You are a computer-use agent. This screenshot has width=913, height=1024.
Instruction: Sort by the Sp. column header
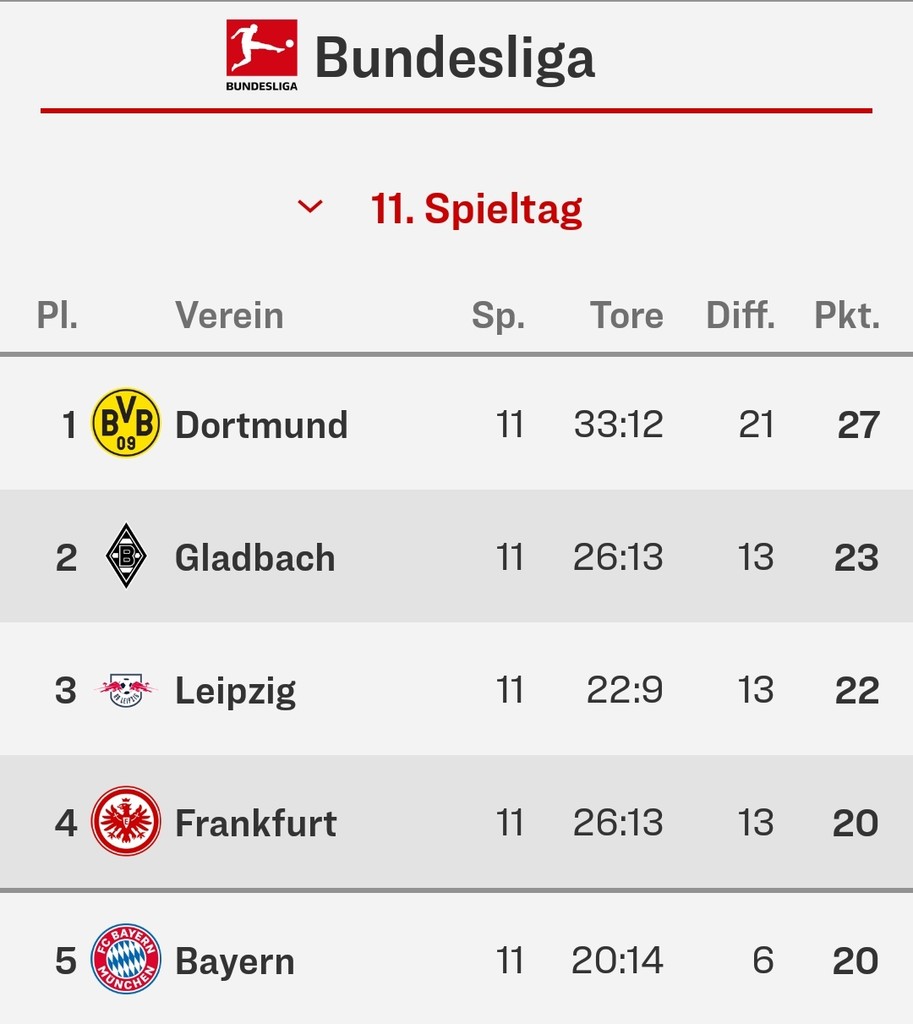[498, 317]
